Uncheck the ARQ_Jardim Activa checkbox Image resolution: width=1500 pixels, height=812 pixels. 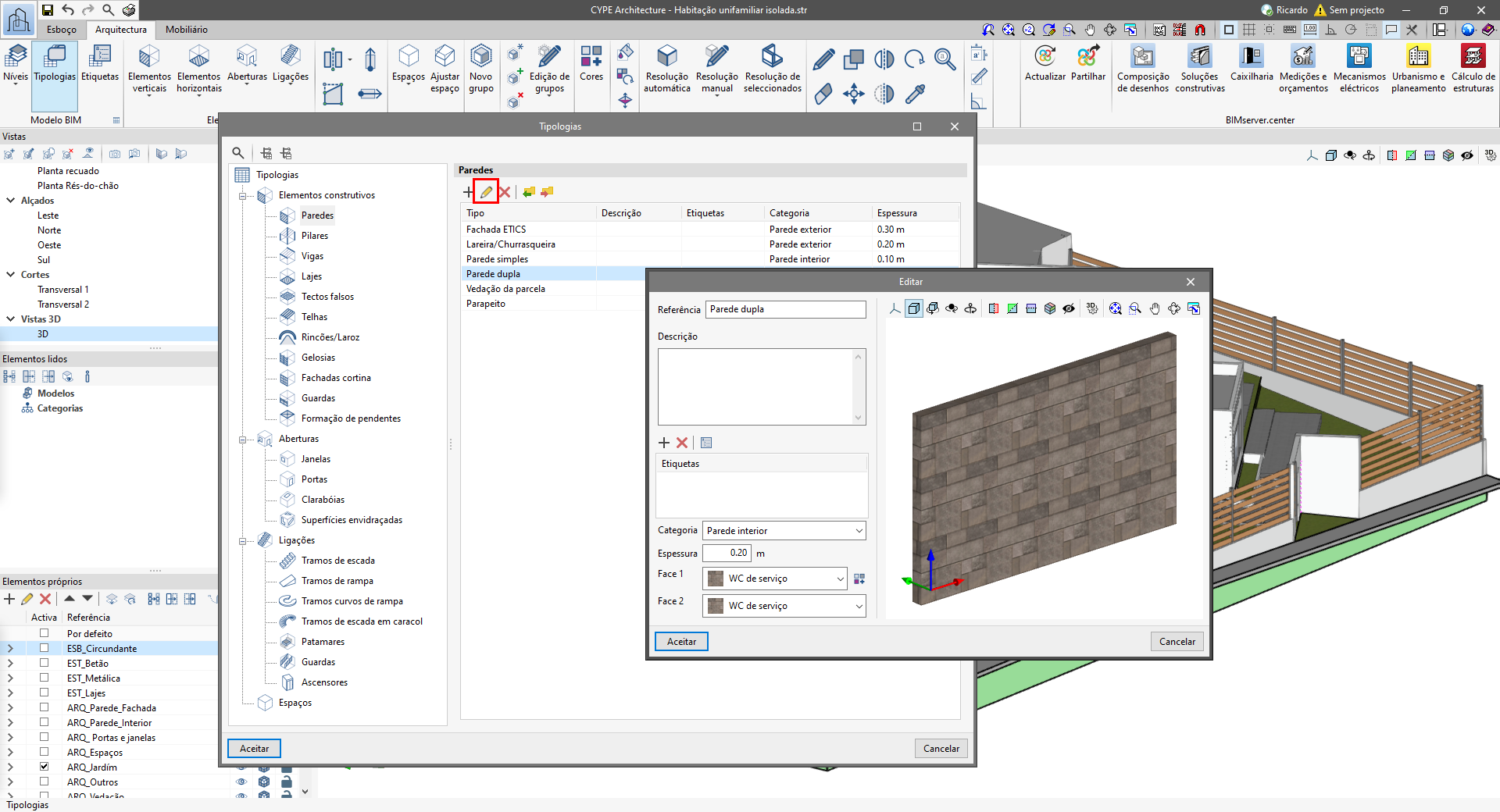pyautogui.click(x=45, y=767)
